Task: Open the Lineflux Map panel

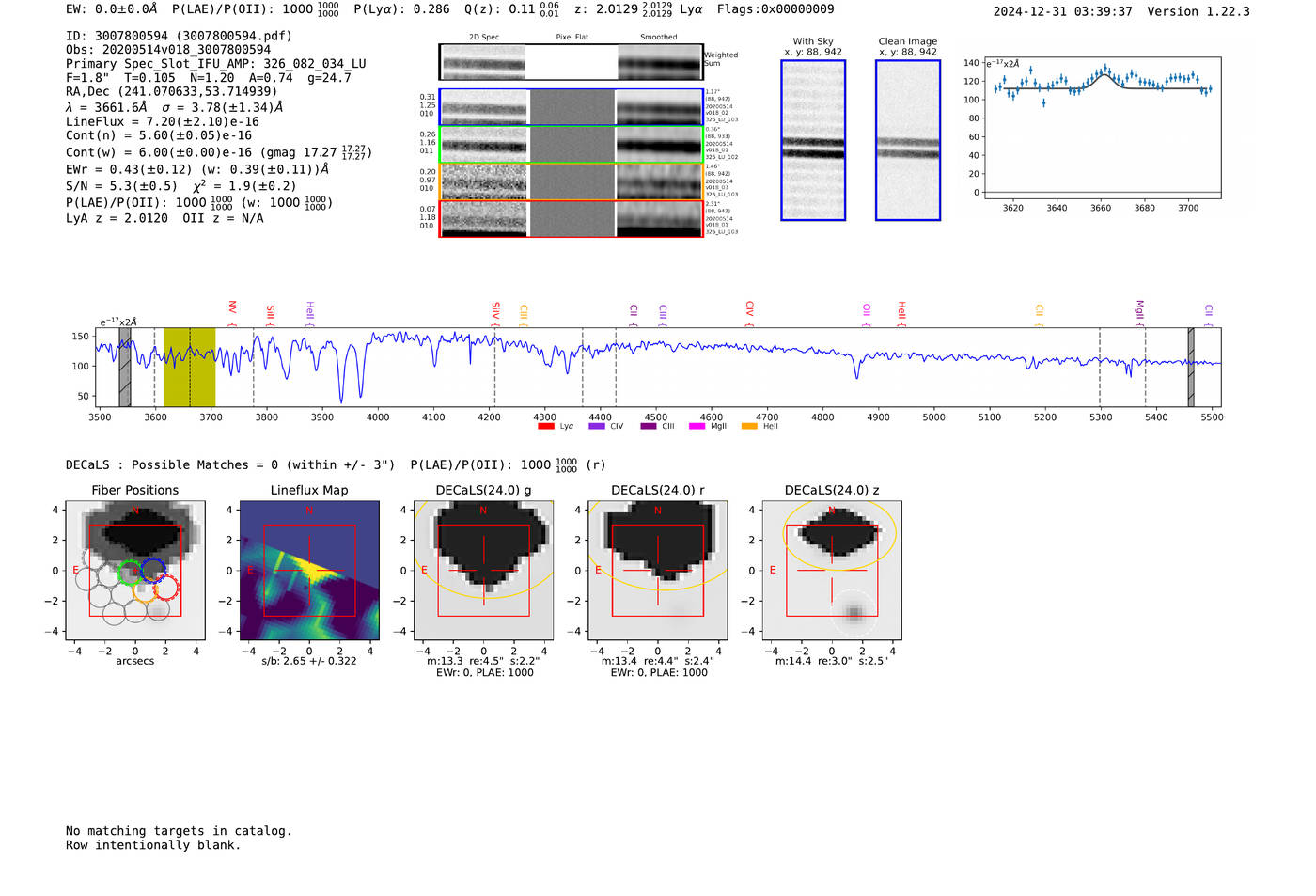Action: coord(309,571)
